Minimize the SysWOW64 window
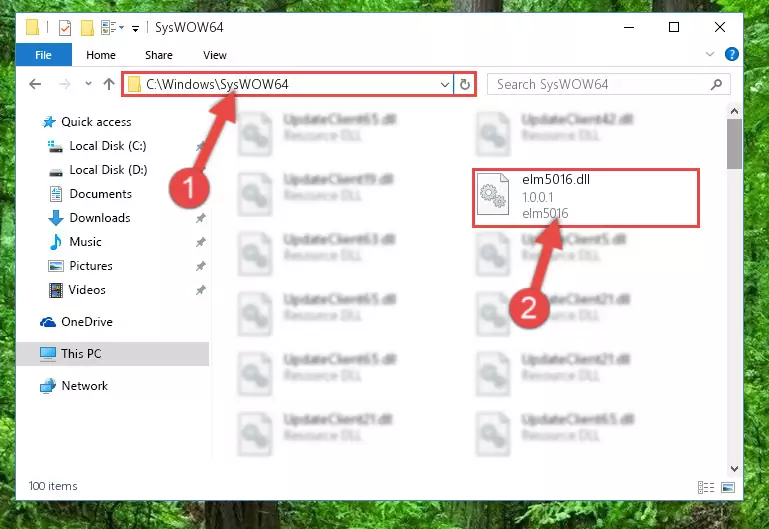 point(629,27)
